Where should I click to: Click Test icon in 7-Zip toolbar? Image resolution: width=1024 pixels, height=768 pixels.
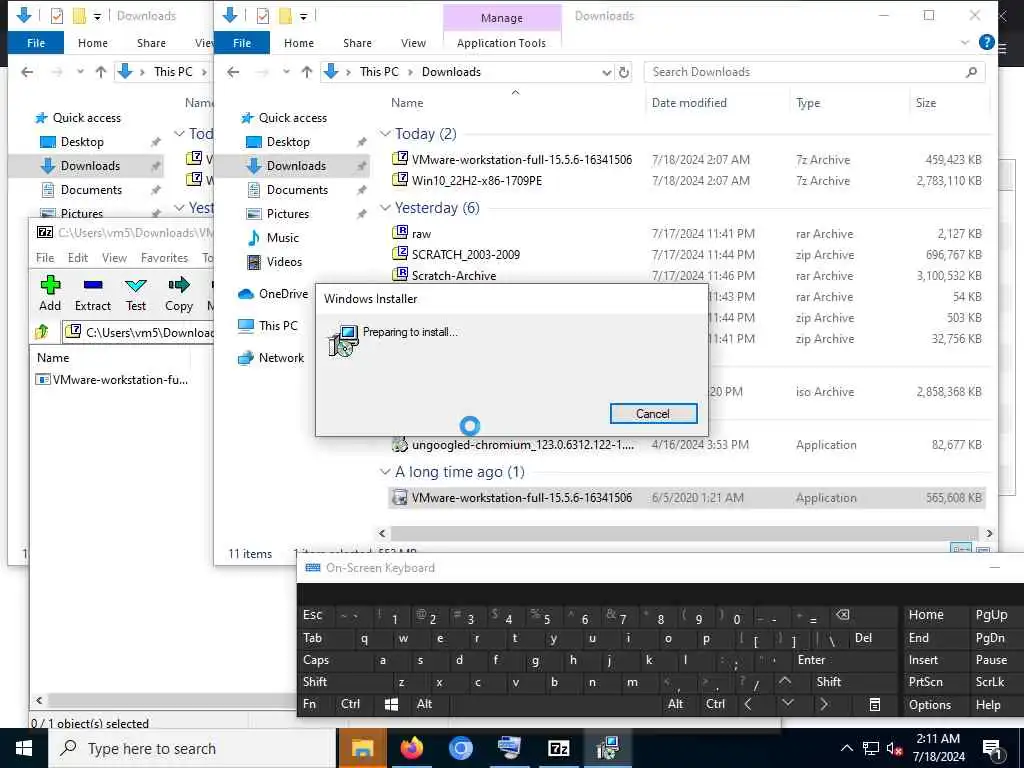click(x=136, y=285)
